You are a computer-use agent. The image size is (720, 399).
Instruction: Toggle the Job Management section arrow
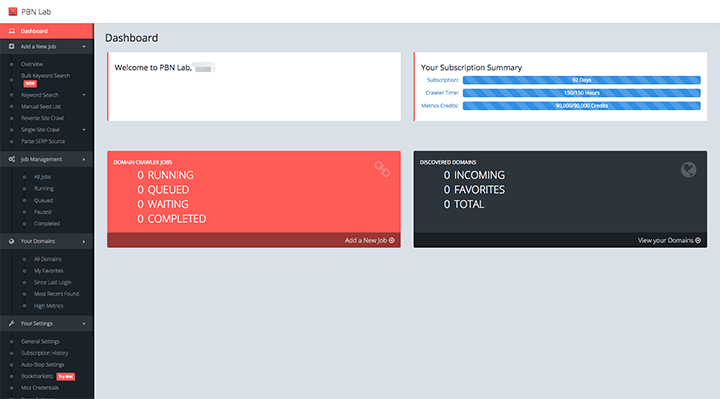click(84, 159)
